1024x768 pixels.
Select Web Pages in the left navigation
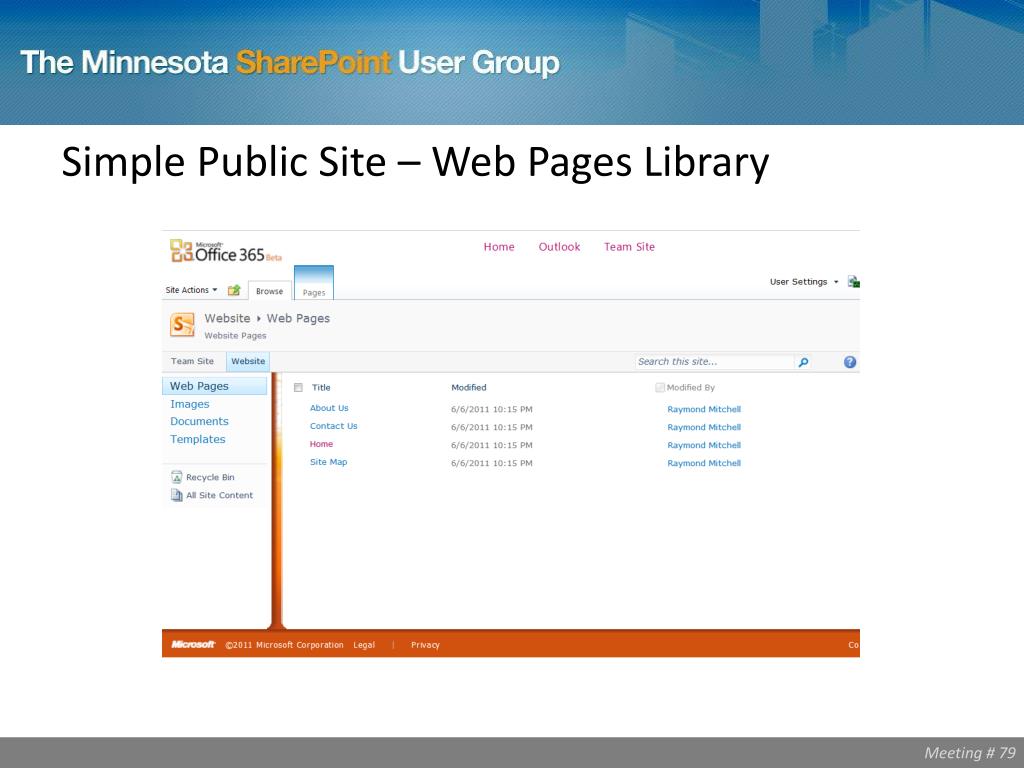tap(214, 386)
